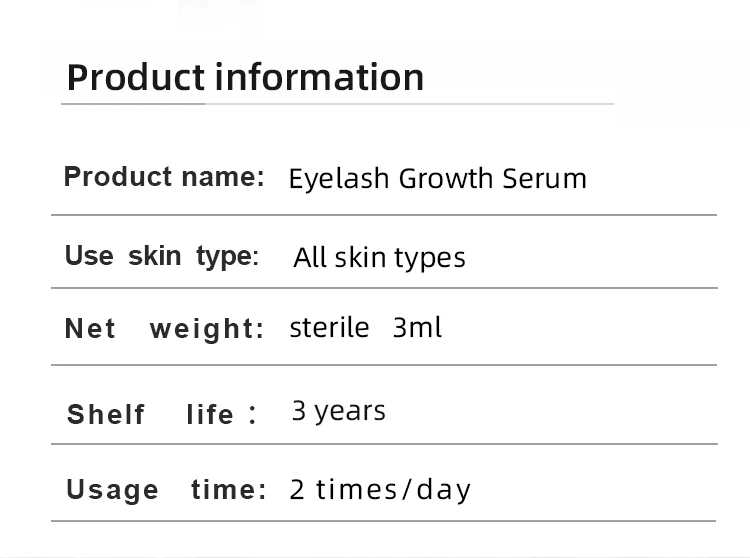The width and height of the screenshot is (750, 558).
Task: Click the word "sterile"
Action: (329, 328)
